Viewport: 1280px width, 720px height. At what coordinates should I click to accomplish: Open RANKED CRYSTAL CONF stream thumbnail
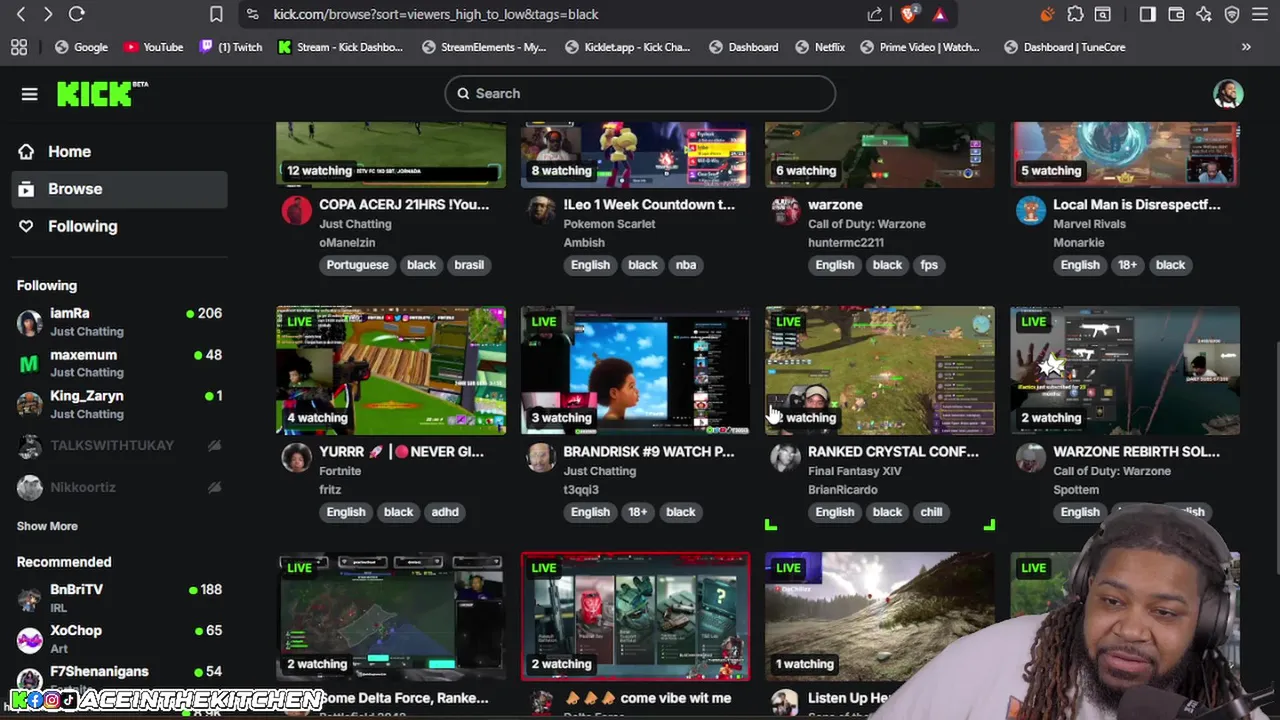coord(880,371)
